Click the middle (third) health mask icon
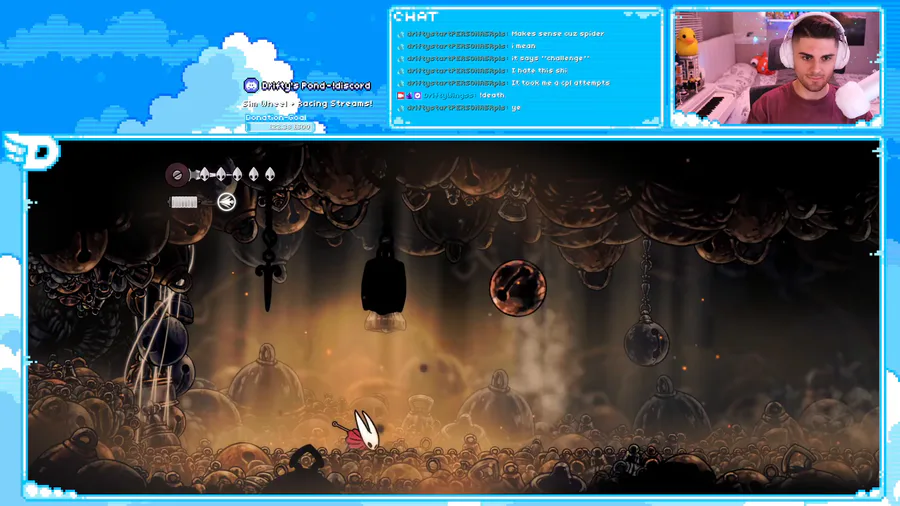 pyautogui.click(x=237, y=174)
